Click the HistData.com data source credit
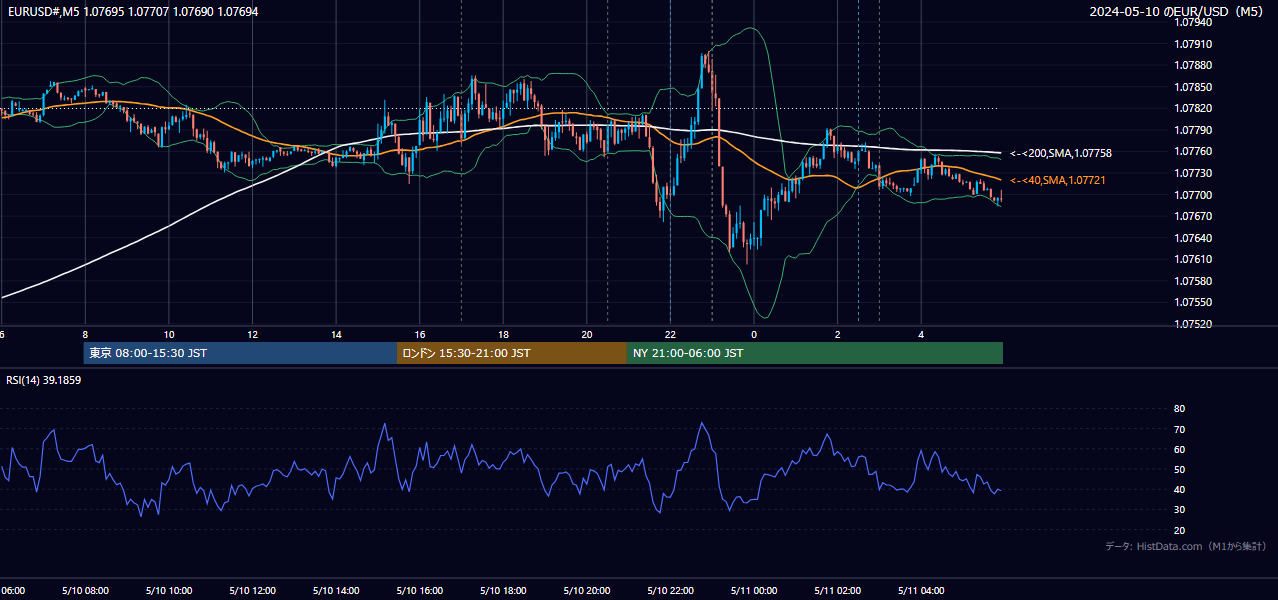 tap(1185, 546)
